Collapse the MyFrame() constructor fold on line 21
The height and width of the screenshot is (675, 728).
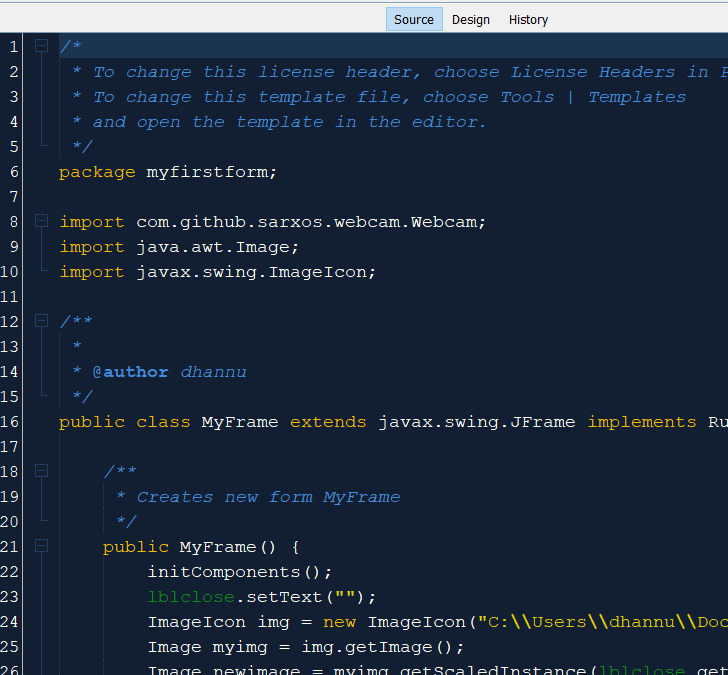41,546
